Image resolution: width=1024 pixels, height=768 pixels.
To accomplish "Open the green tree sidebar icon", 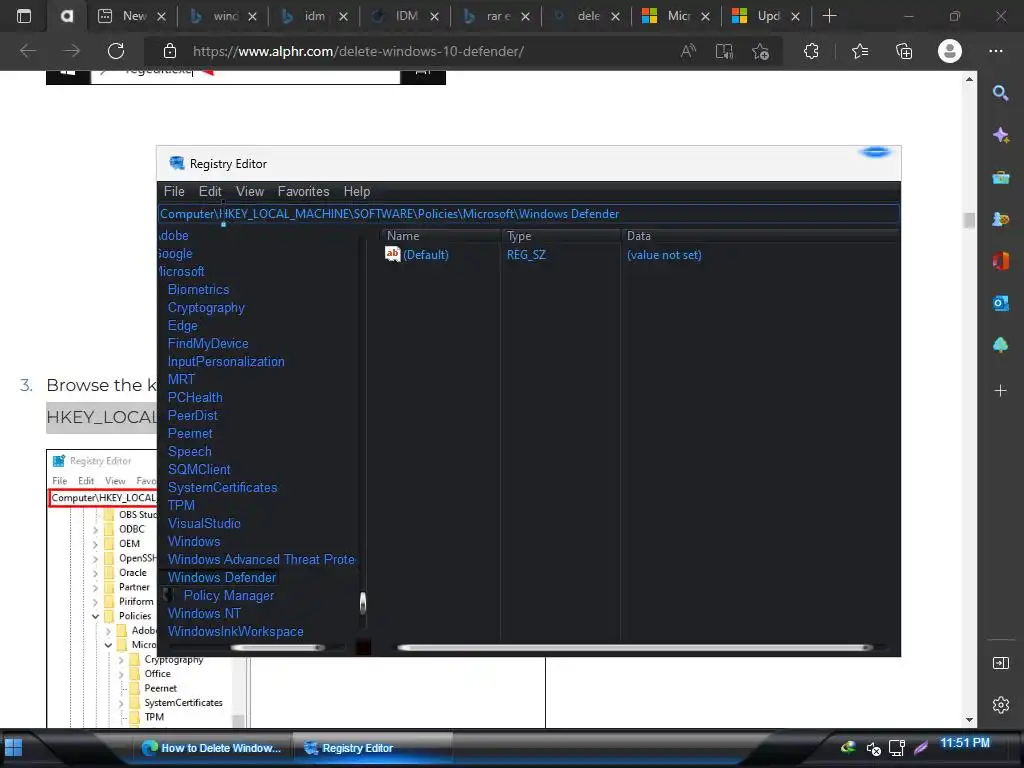I will point(1000,345).
